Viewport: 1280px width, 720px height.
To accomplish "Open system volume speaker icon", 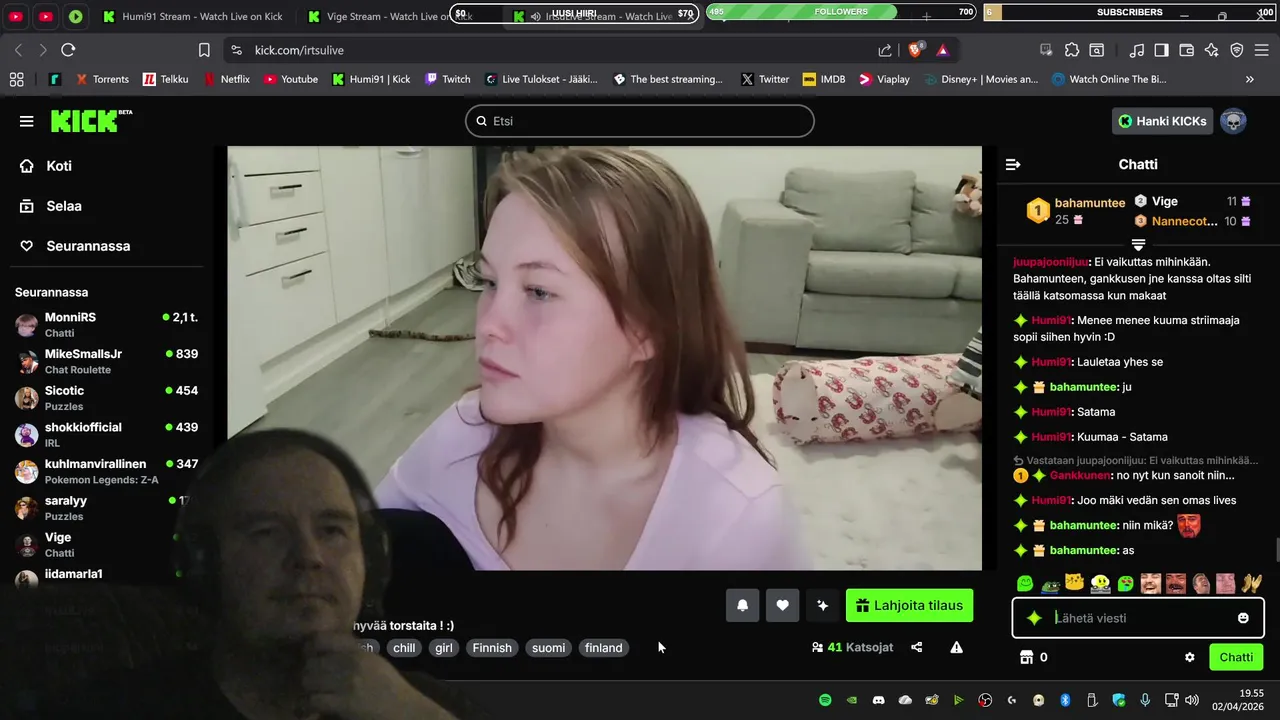I will click(x=1191, y=700).
